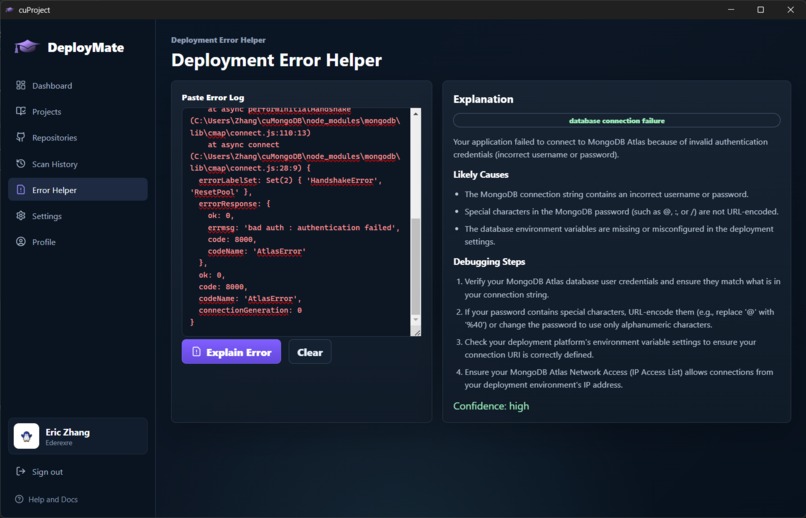Click the textarea resize handle corner

416,332
